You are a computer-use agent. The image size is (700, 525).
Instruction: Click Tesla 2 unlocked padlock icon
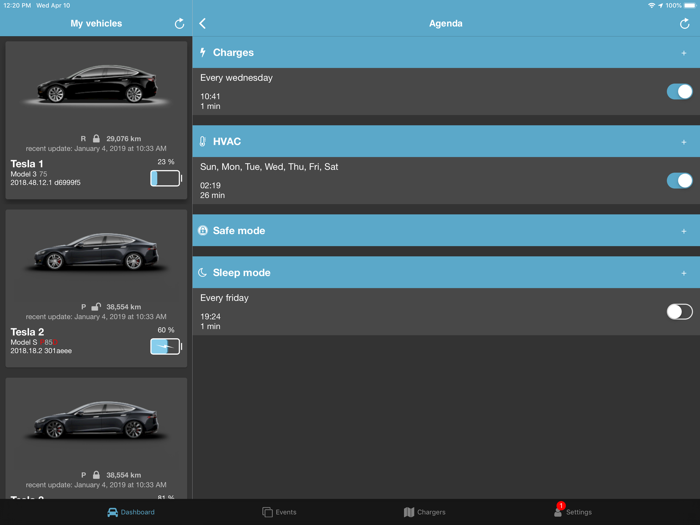click(x=96, y=307)
